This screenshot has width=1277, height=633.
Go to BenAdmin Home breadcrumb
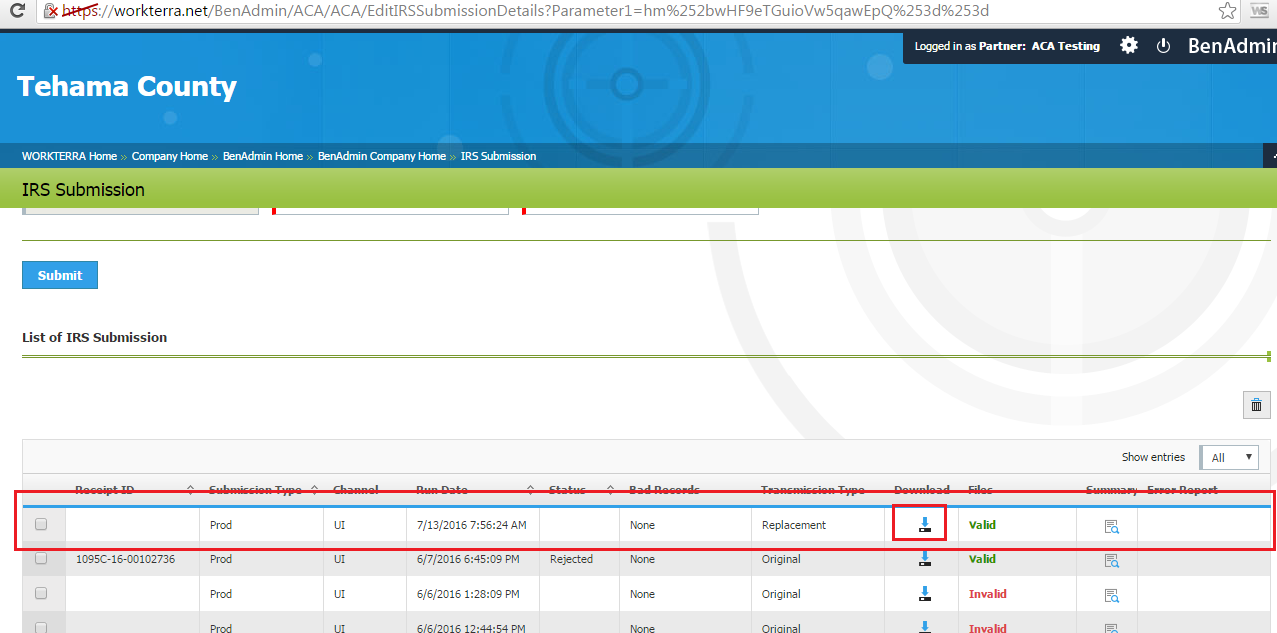point(262,156)
